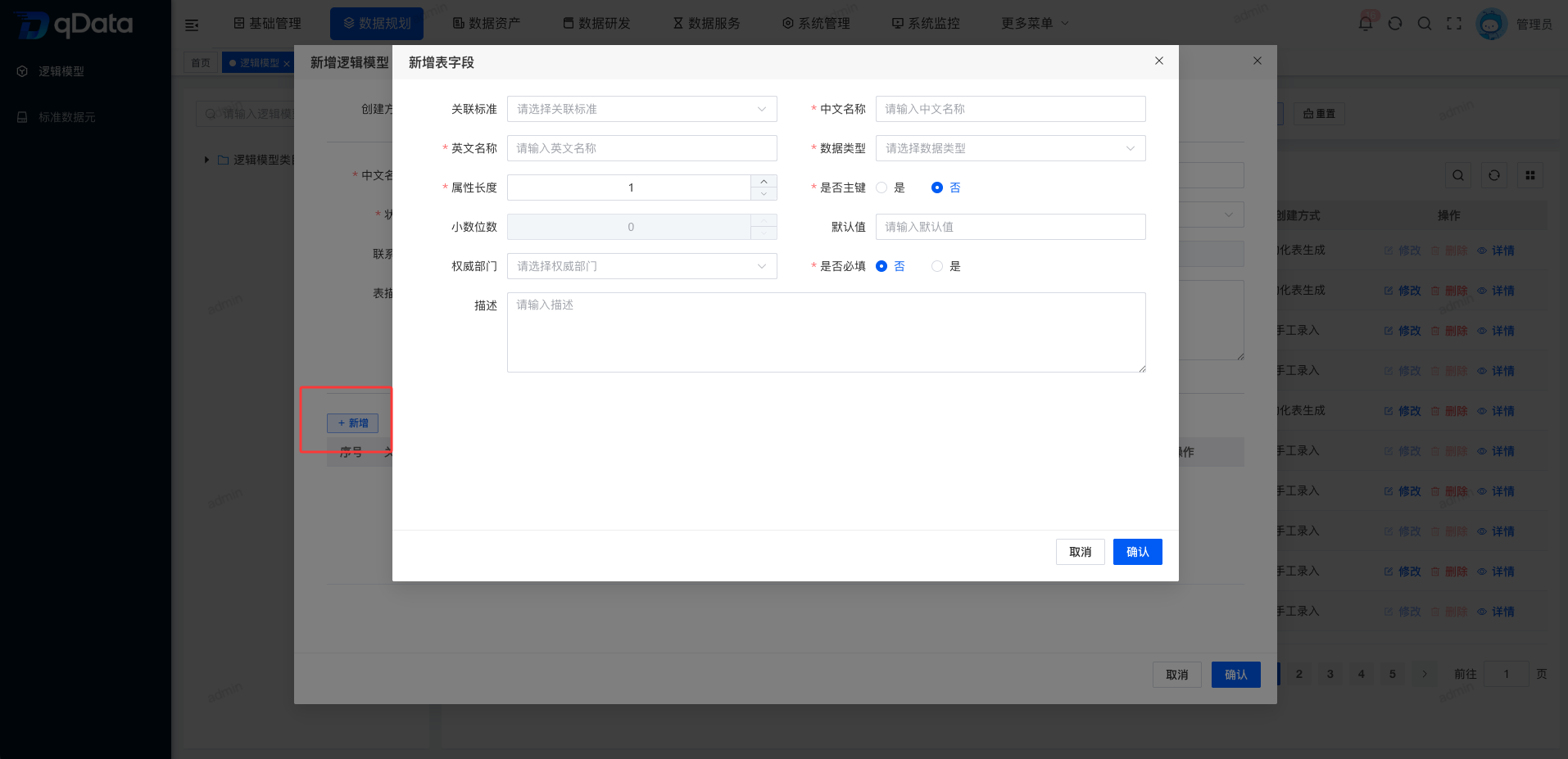Close the 新增表字段 dialog
Image resolution: width=1568 pixels, height=759 pixels.
coord(1159,61)
